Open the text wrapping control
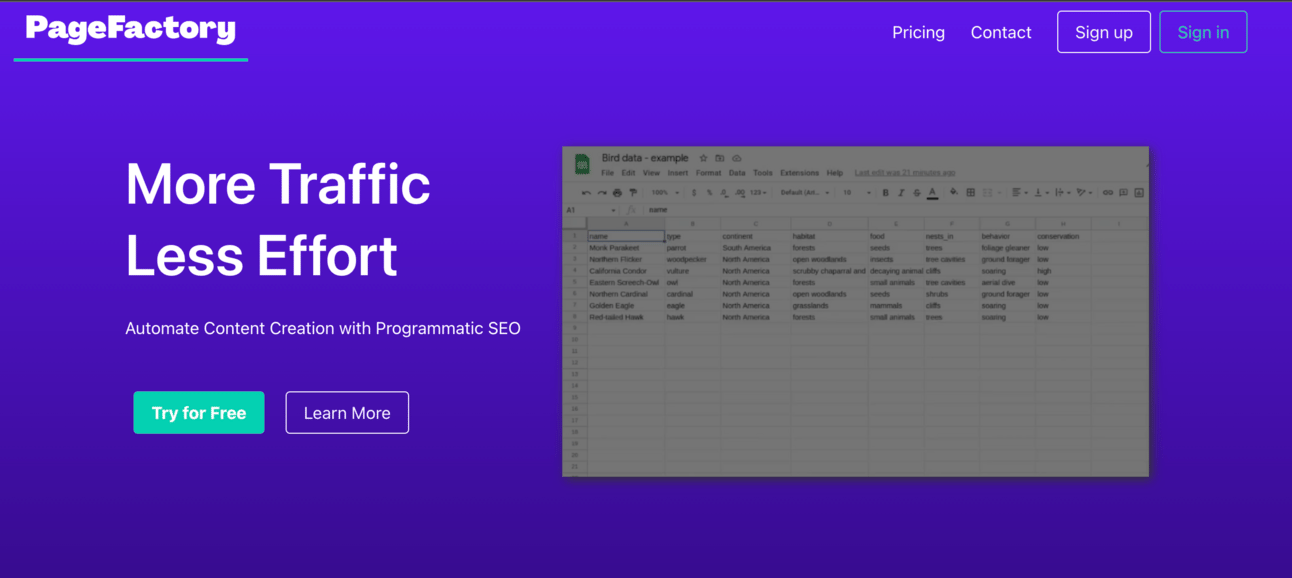This screenshot has width=1292, height=578. click(x=1062, y=193)
